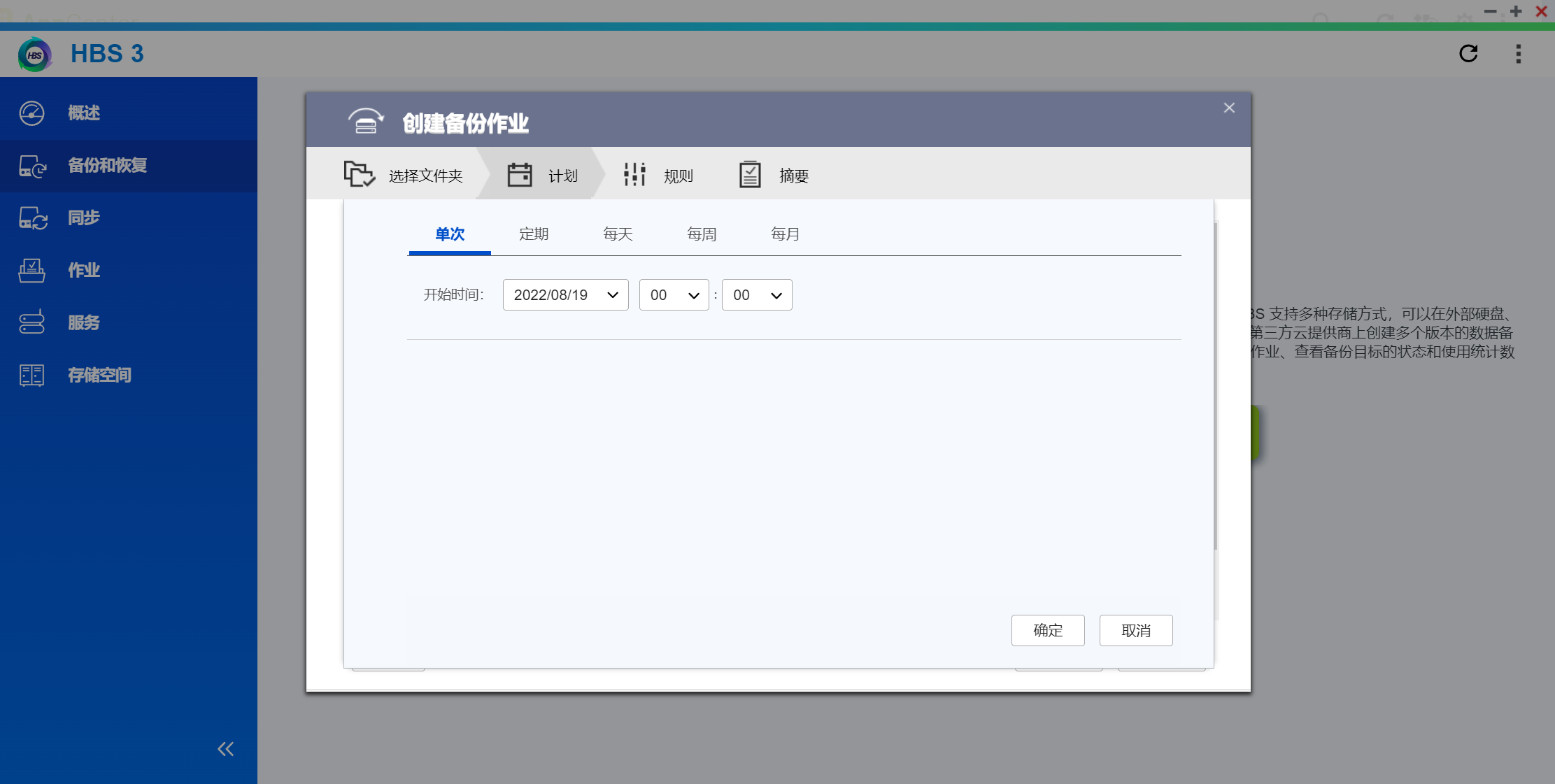Image resolution: width=1555 pixels, height=784 pixels.
Task: Open the 2022/08/19 date dropdown
Action: tap(565, 294)
